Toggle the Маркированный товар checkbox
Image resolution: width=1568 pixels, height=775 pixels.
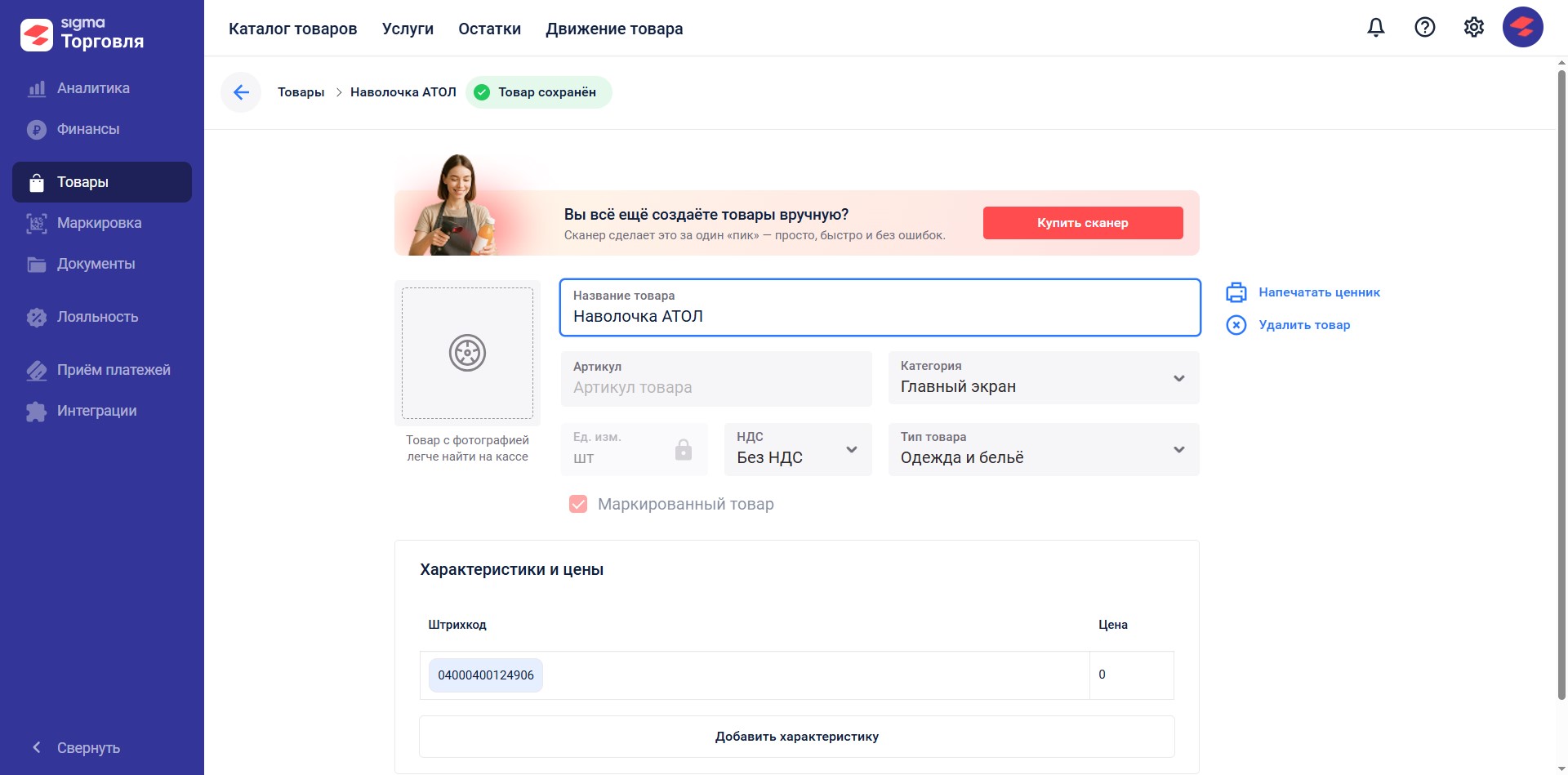click(578, 504)
